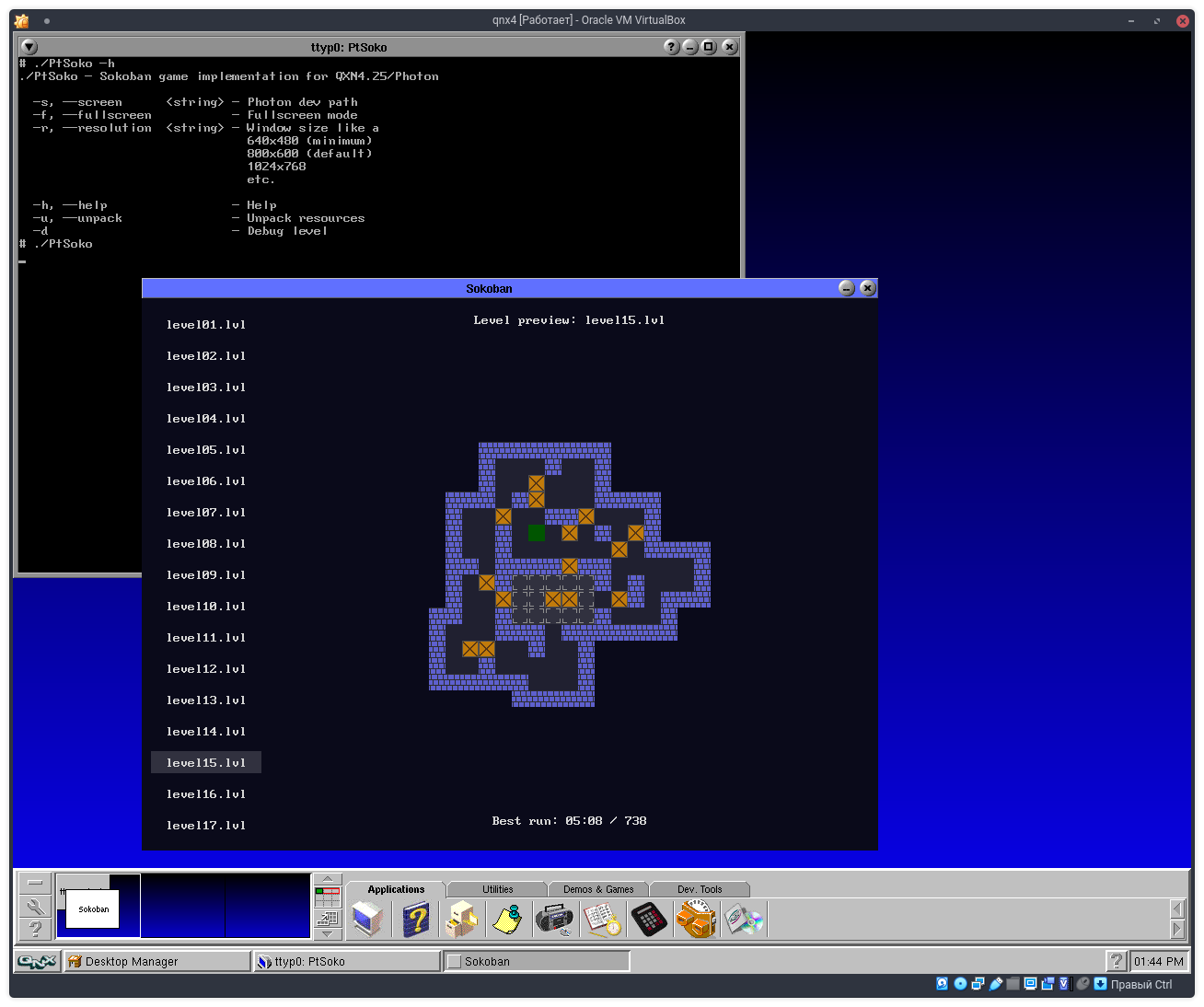Select level05.lvl in the level list
Image resolution: width=1204 pixels, height=1007 pixels.
click(x=206, y=450)
